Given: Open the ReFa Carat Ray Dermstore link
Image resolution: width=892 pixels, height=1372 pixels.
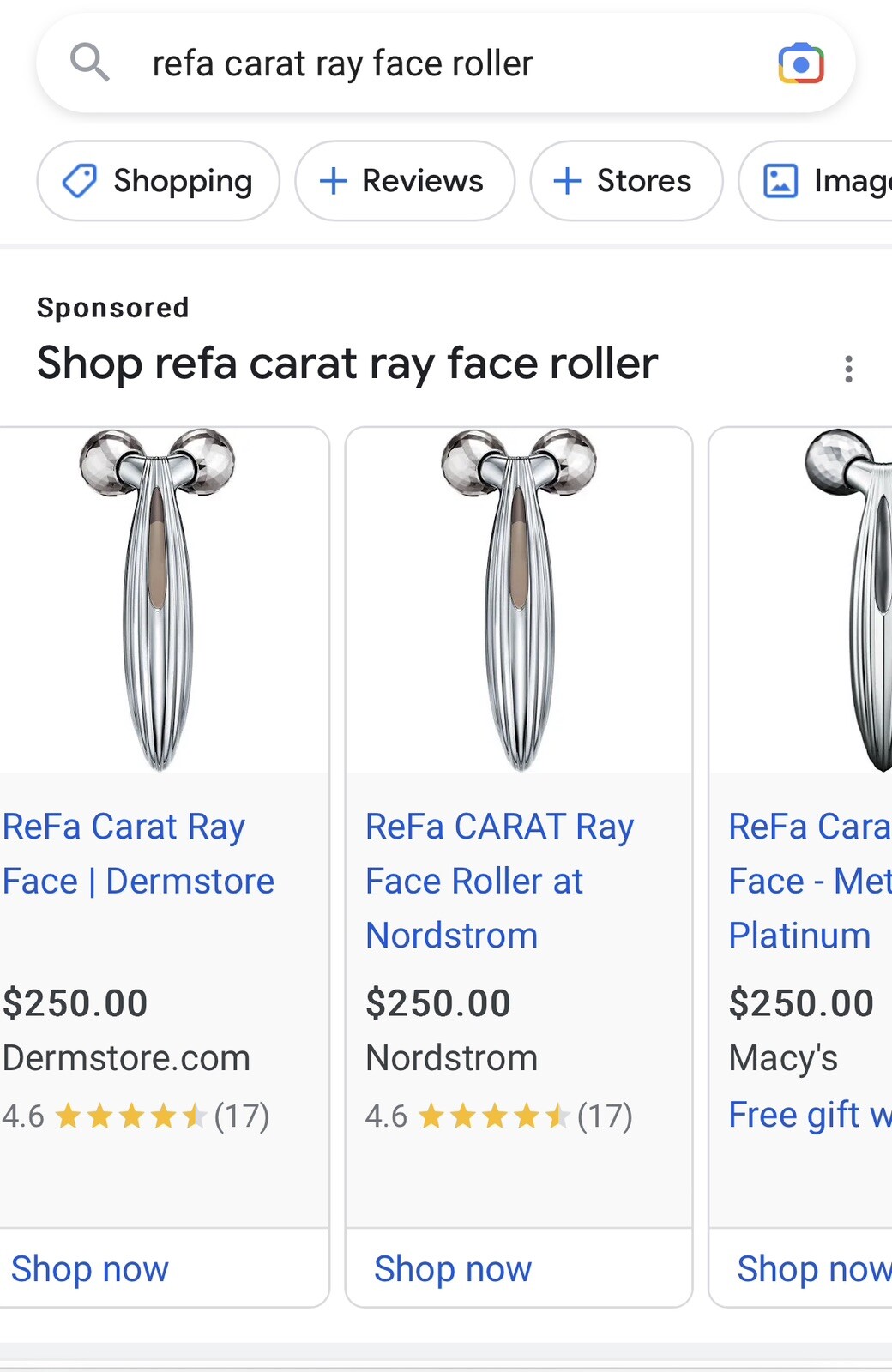Looking at the screenshot, I should click(138, 853).
